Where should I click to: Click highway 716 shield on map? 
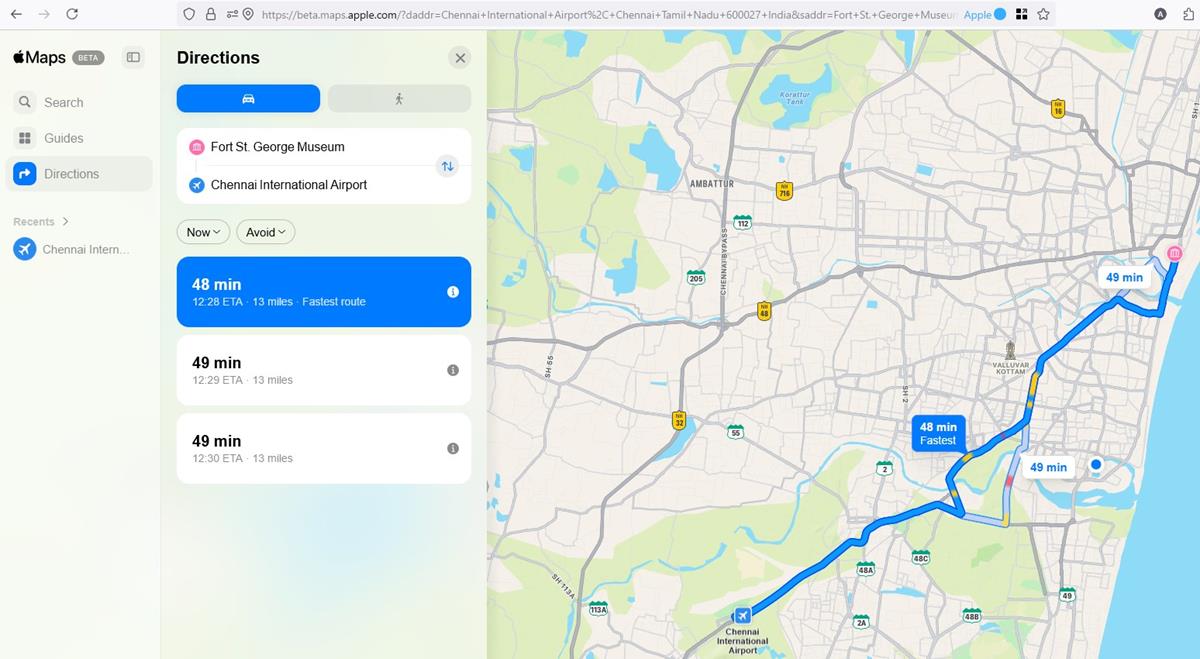click(x=784, y=190)
